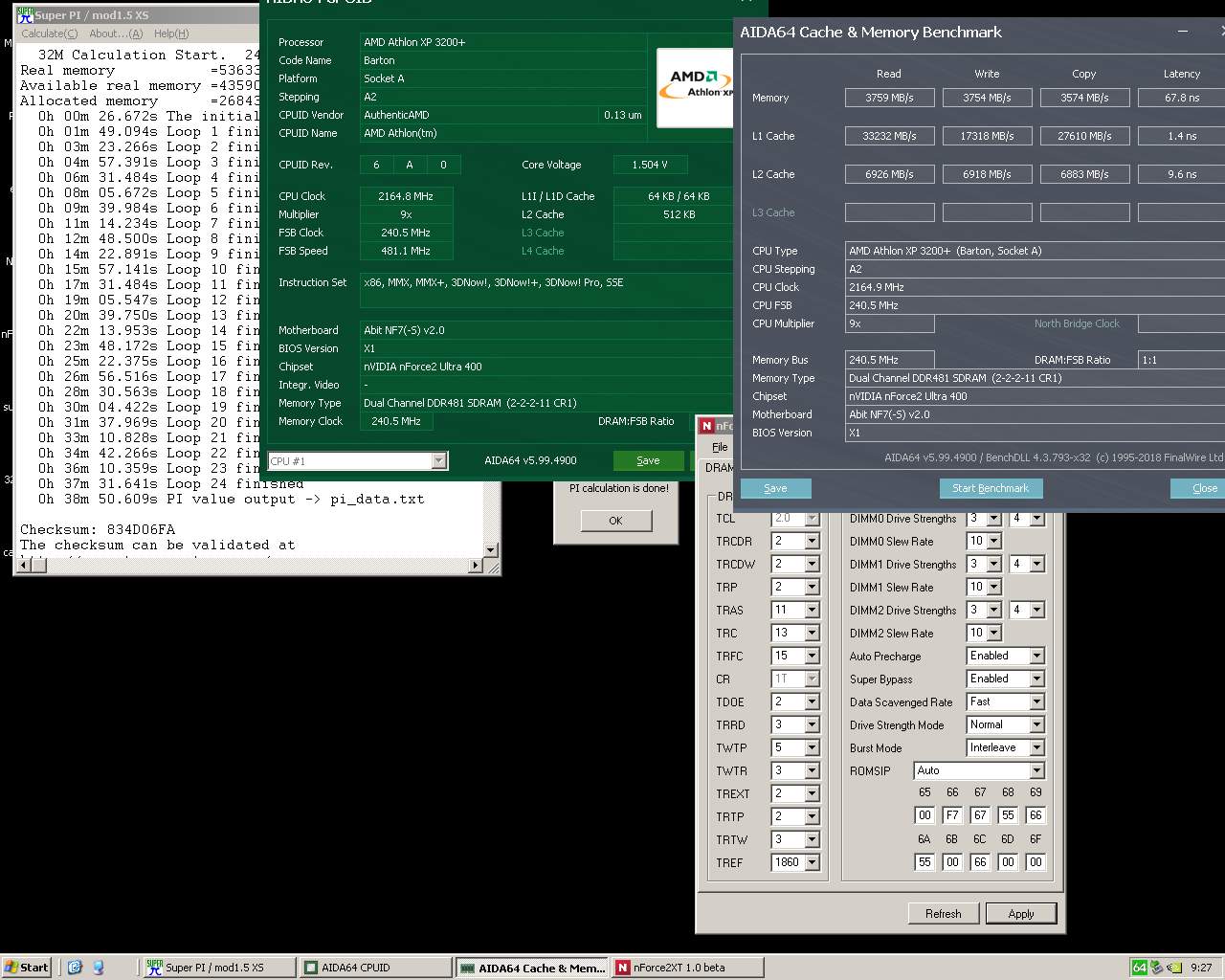Click the AMD Athlon XP logo
The image size is (1225, 980).
[695, 86]
